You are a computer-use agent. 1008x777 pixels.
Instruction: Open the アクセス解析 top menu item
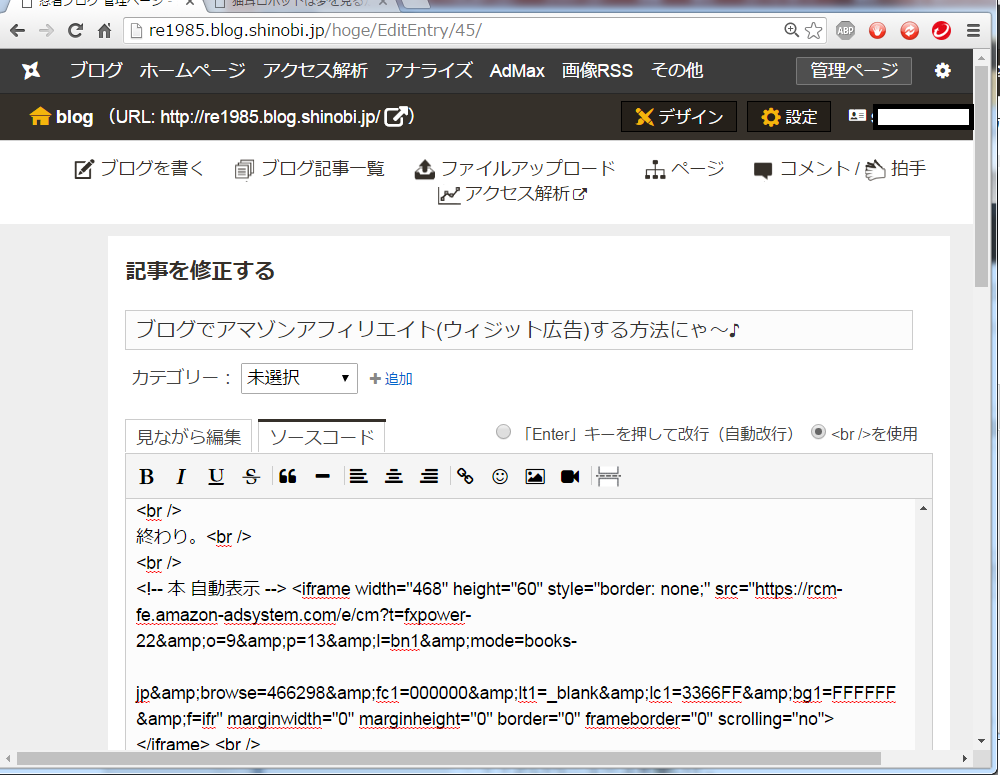click(x=315, y=71)
